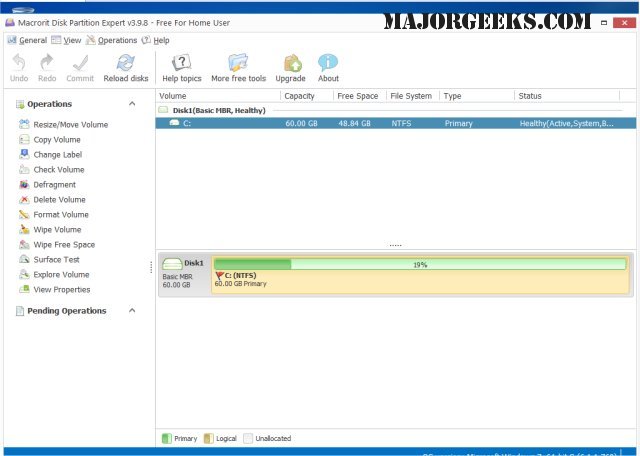Select the Surface Test operation
The width and height of the screenshot is (640, 456).
tap(56, 259)
